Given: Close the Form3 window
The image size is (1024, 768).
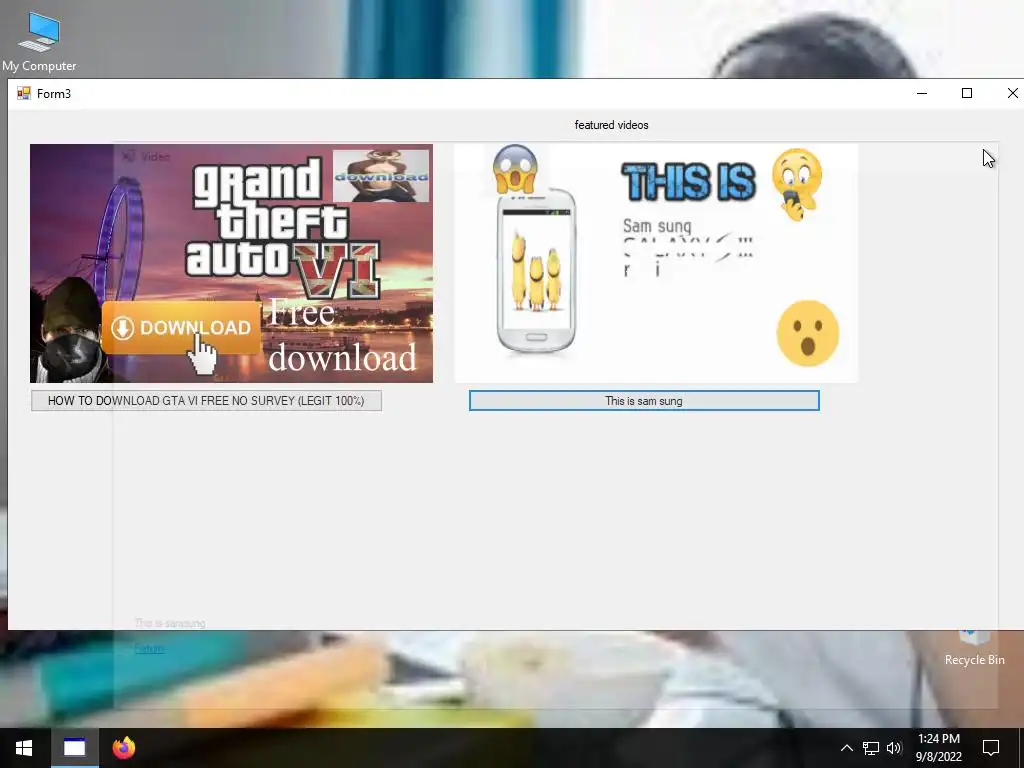Looking at the screenshot, I should pyautogui.click(x=1012, y=93).
